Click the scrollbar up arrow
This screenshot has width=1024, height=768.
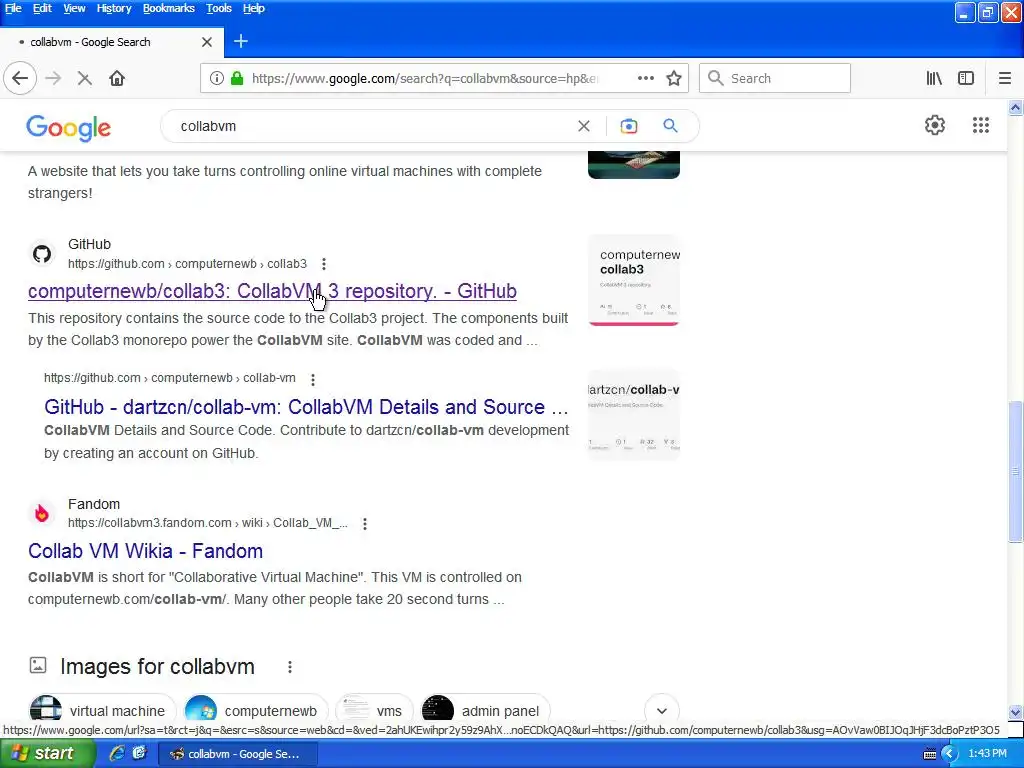point(1015,108)
